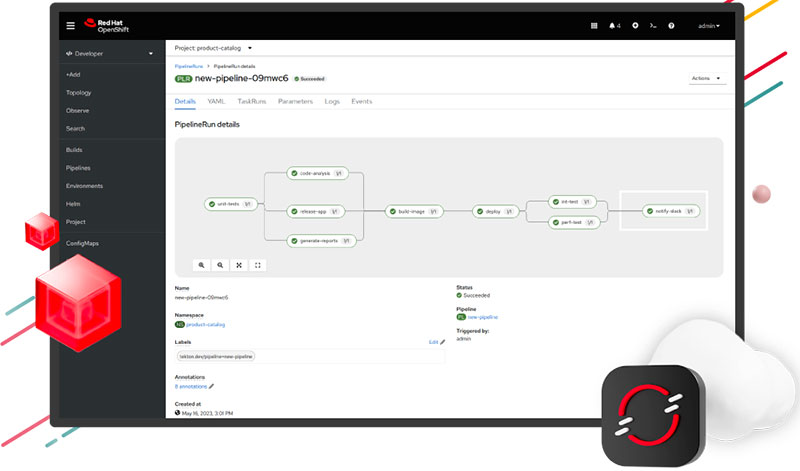The image size is (800, 471).
Task: Select the Details tab
Action: coord(185,102)
